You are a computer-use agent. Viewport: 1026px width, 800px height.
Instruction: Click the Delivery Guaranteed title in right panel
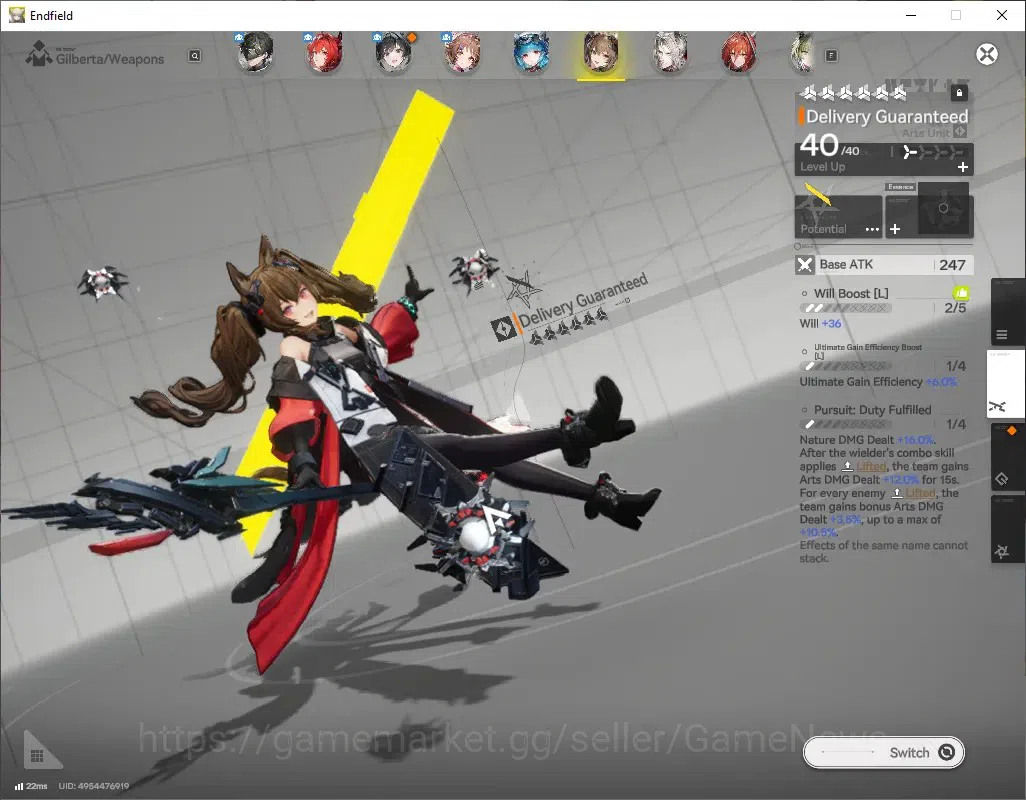tap(887, 116)
